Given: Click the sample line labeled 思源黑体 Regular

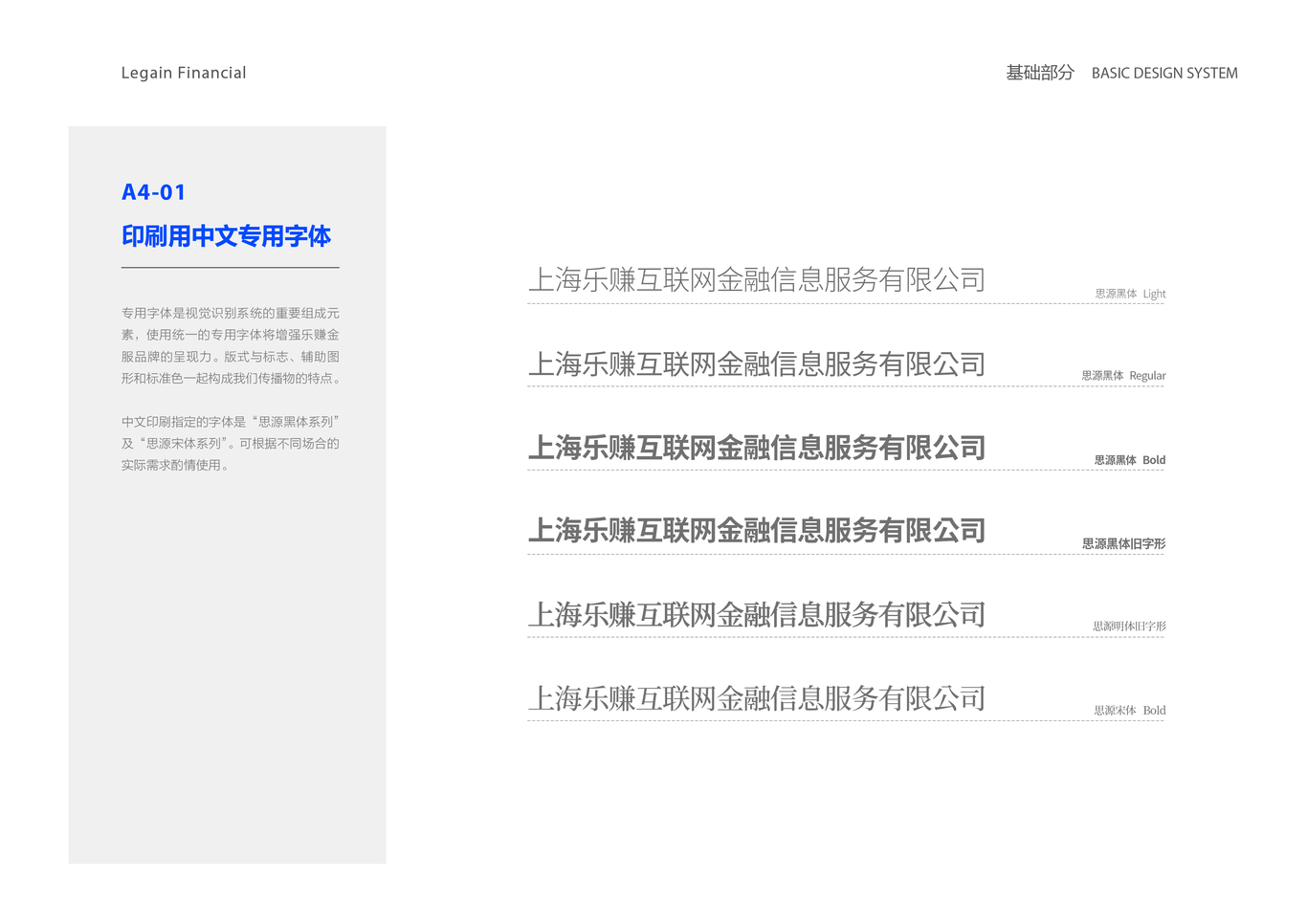Looking at the screenshot, I should 756,363.
